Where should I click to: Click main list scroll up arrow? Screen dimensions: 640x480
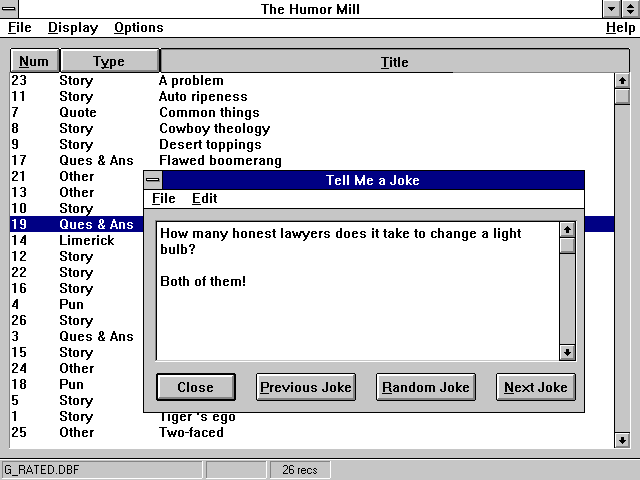tap(621, 80)
